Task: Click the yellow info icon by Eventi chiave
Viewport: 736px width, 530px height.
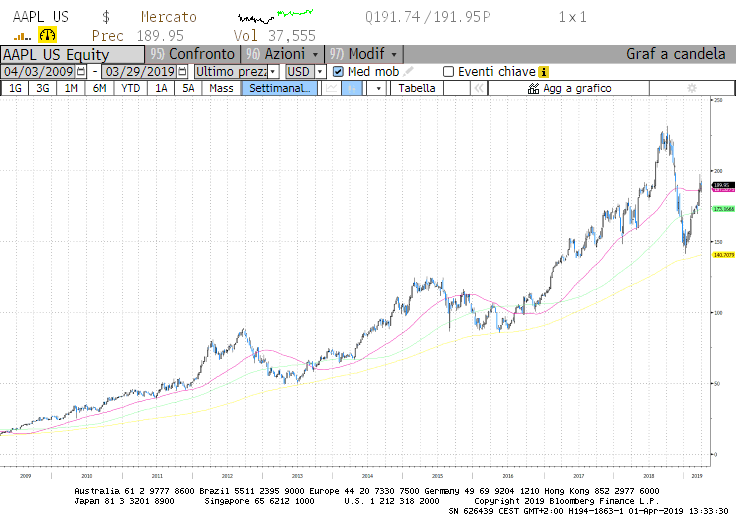Action: tap(544, 72)
